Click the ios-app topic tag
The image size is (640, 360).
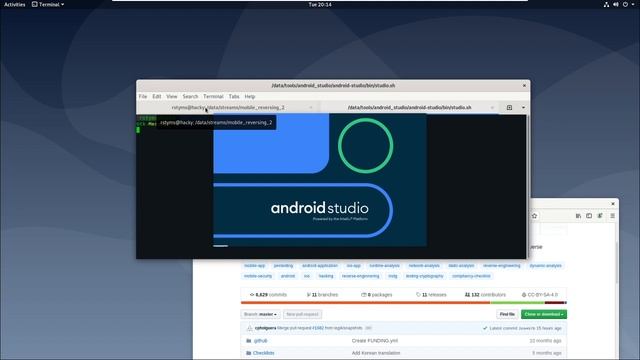[x=353, y=266]
